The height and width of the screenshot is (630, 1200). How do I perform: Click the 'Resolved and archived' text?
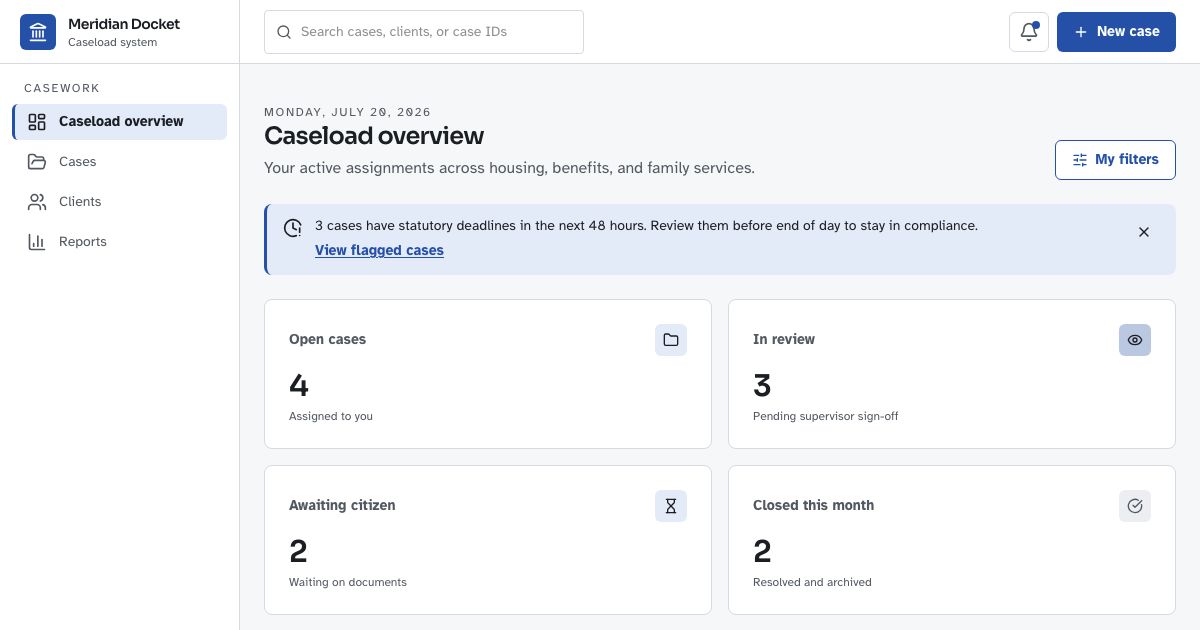coord(812,582)
